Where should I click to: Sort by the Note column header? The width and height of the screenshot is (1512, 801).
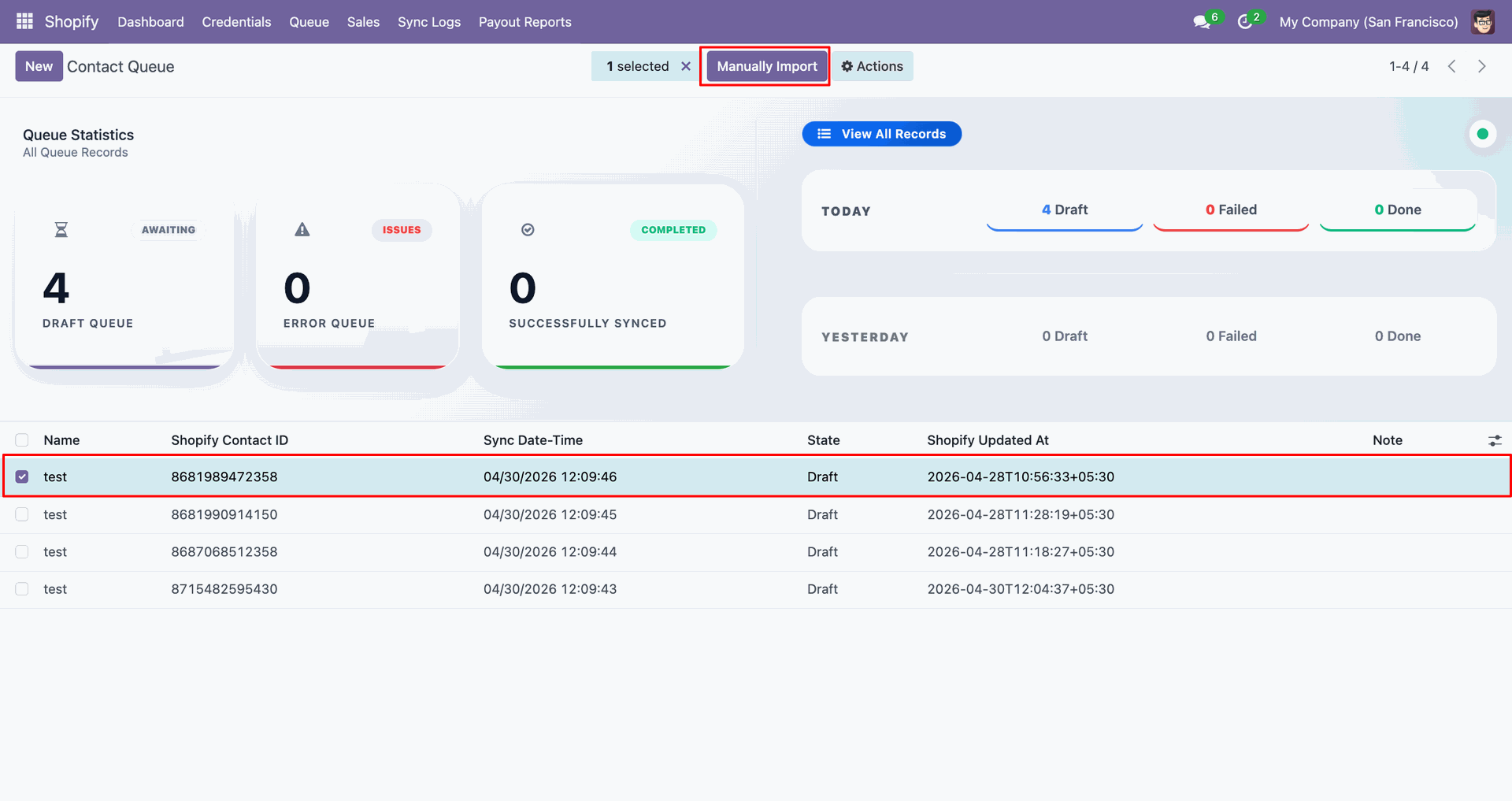point(1388,440)
